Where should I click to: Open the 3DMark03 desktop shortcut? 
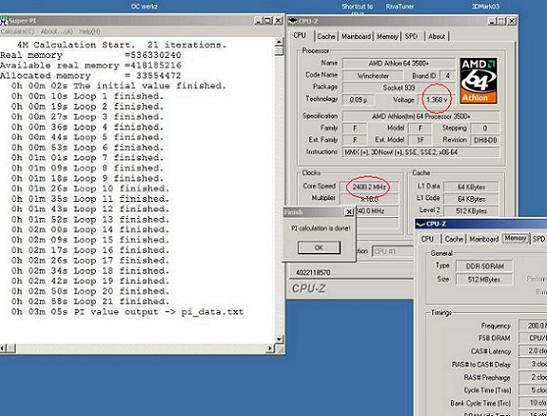pos(485,6)
